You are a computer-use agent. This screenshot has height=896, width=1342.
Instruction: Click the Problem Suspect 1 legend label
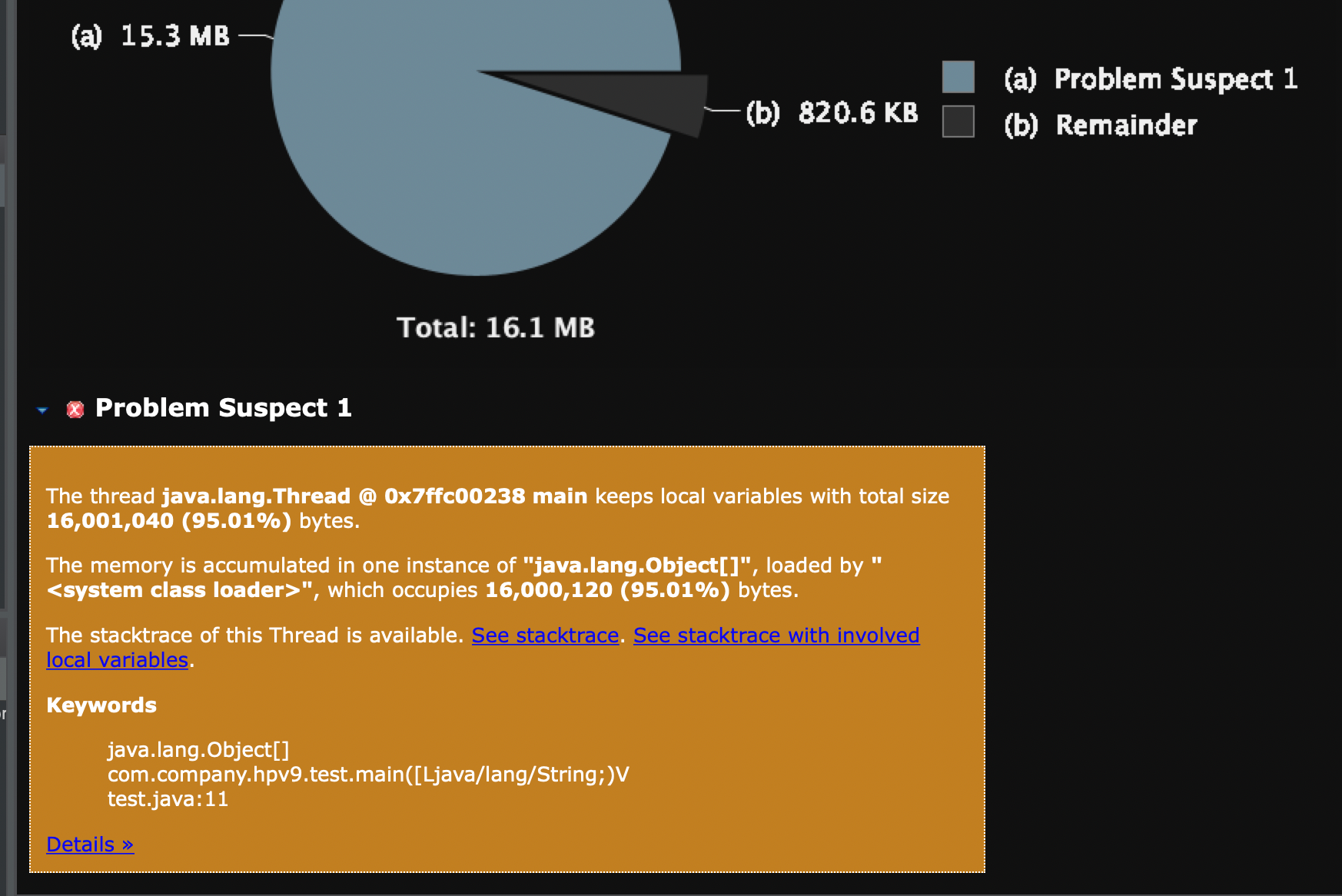point(1151,79)
